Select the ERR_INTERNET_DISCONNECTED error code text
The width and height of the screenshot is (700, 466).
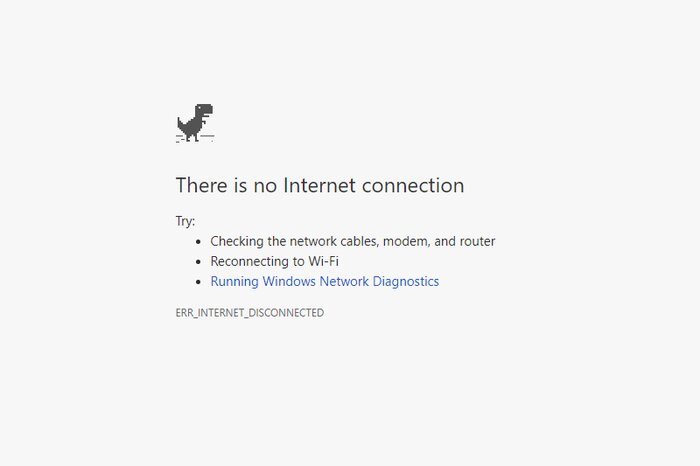point(250,312)
